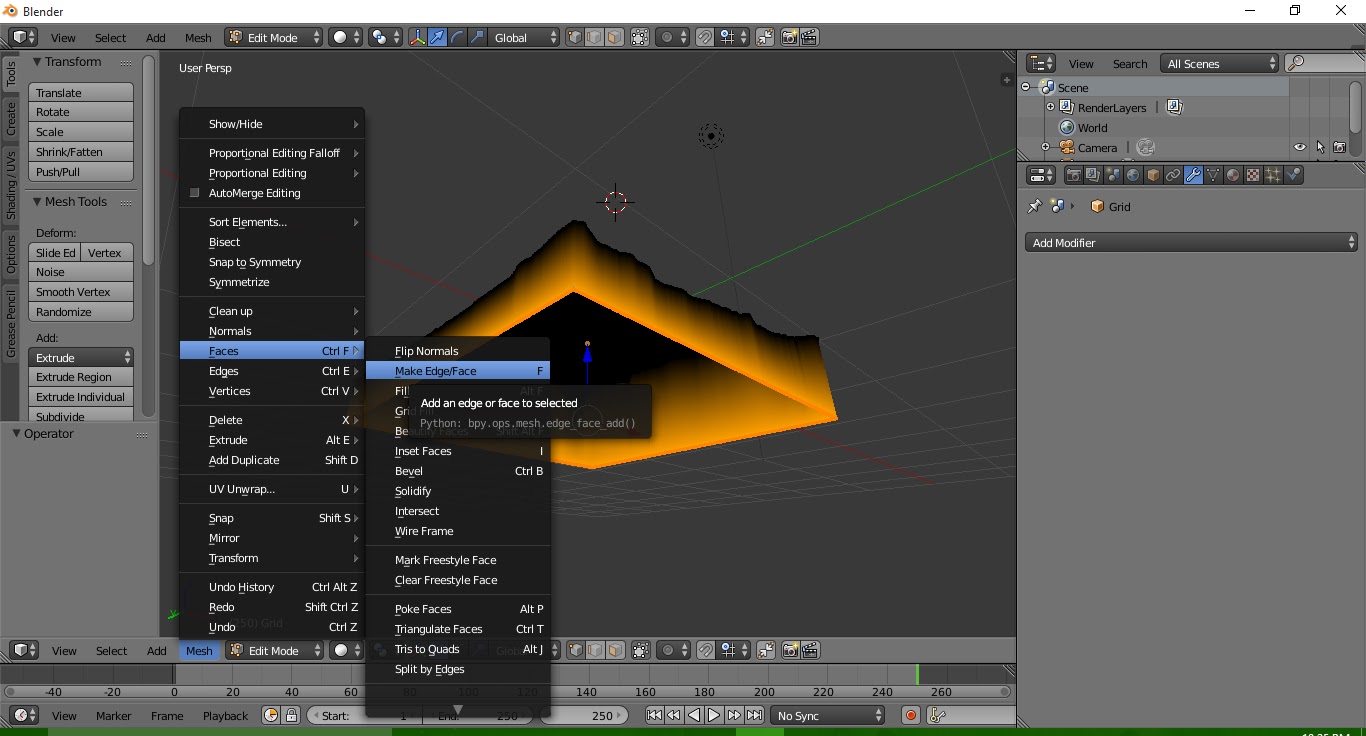The image size is (1366, 736).
Task: Toggle the 3D manipulator axes icon in the upper header
Action: tap(417, 37)
